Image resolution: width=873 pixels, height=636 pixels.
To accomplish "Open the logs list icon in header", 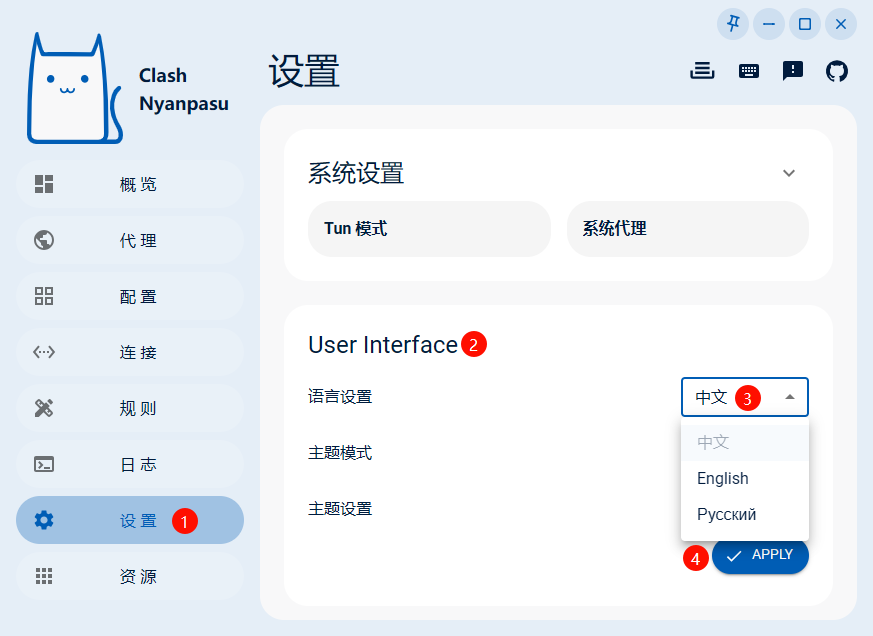I will point(703,71).
